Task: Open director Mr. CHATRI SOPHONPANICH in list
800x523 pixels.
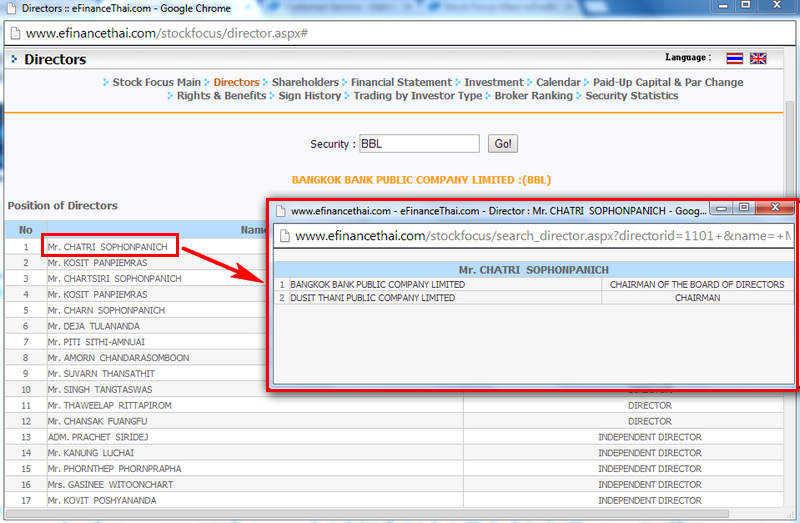Action: (x=108, y=247)
